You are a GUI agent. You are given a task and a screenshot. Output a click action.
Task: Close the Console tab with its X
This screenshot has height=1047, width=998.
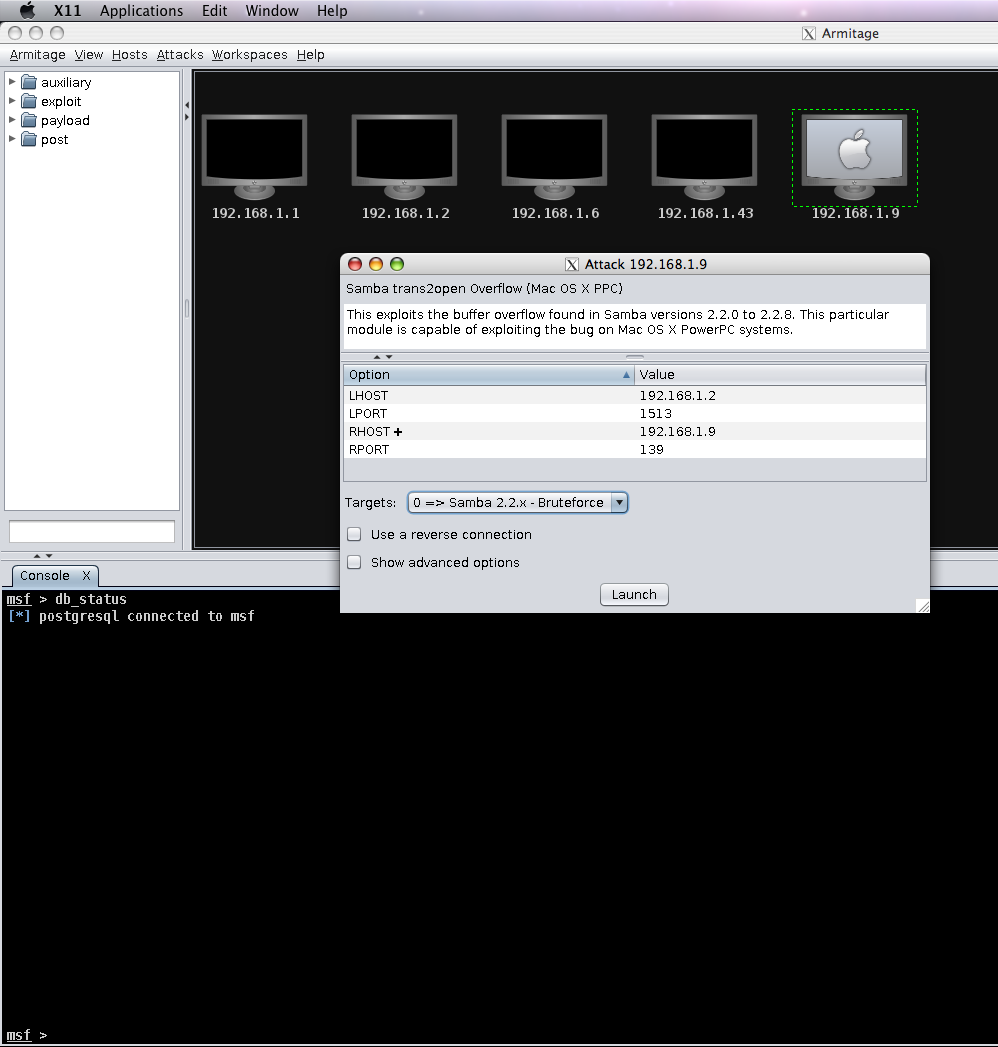point(86,576)
